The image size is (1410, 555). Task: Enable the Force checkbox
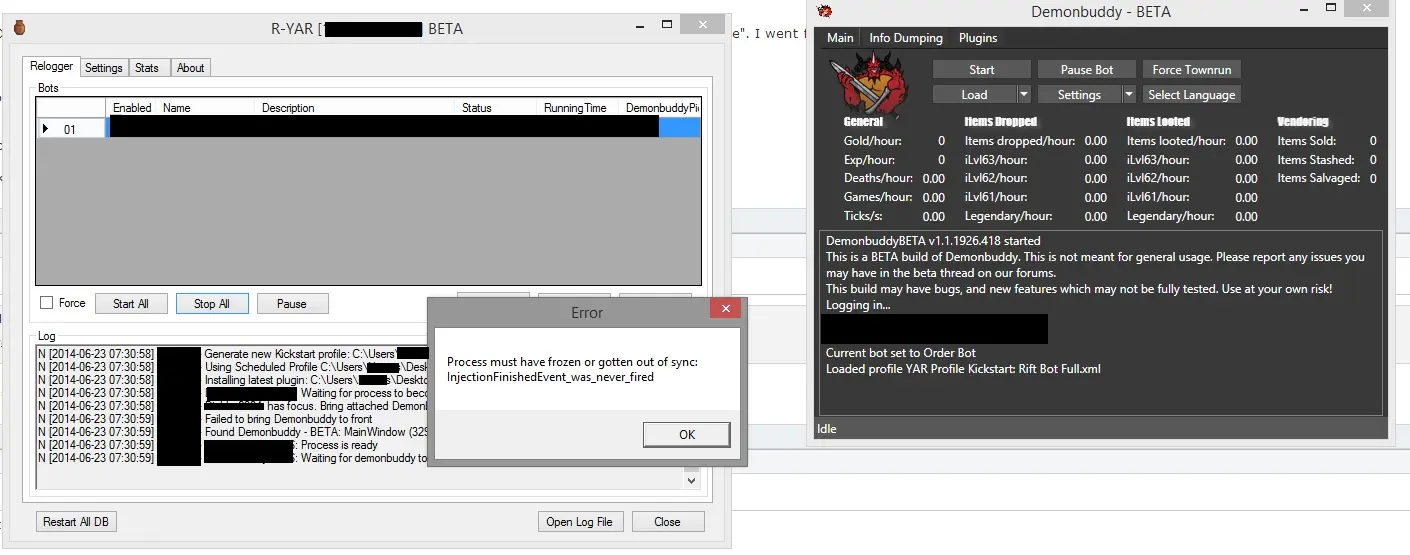tap(46, 303)
